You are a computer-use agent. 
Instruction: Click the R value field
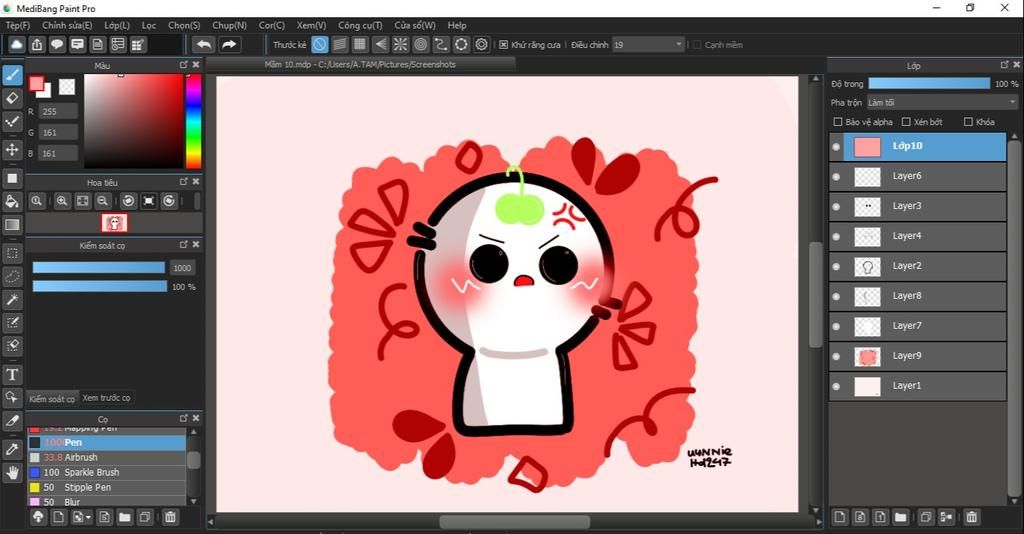point(58,112)
